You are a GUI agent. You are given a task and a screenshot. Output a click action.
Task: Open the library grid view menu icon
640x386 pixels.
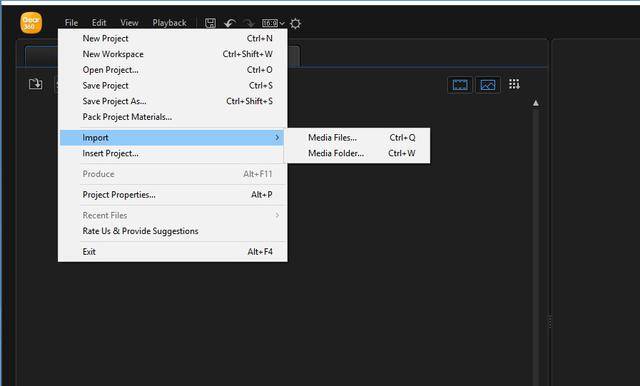coord(514,84)
